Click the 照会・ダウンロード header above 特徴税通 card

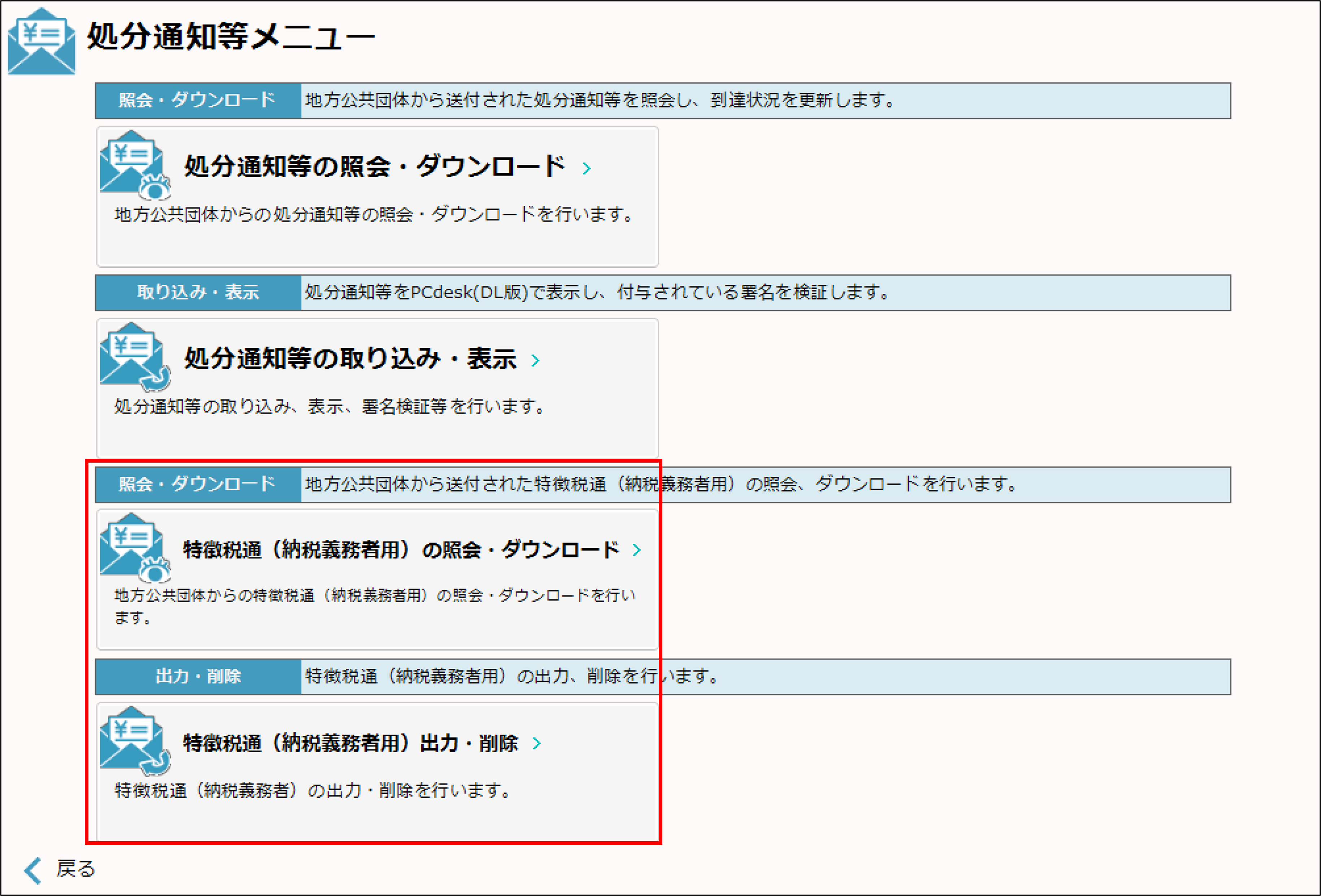[198, 485]
